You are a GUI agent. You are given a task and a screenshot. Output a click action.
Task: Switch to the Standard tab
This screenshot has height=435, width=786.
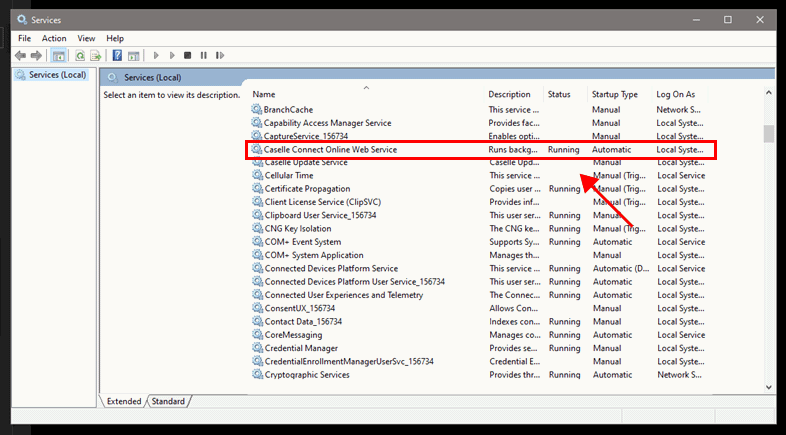pyautogui.click(x=168, y=401)
